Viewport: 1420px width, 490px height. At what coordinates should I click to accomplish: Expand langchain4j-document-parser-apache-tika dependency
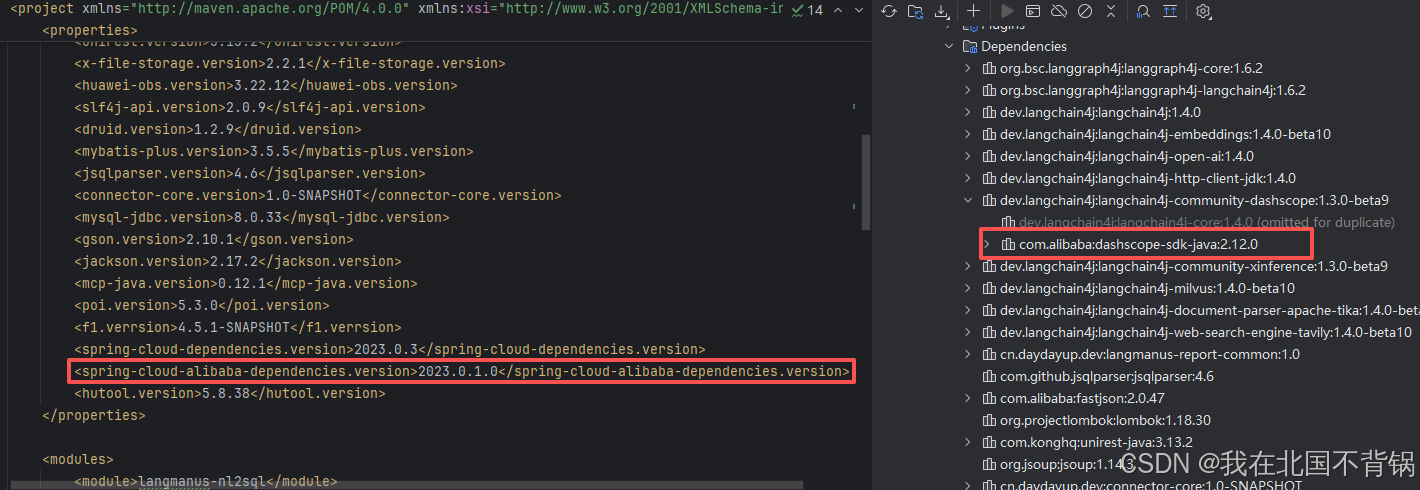967,310
